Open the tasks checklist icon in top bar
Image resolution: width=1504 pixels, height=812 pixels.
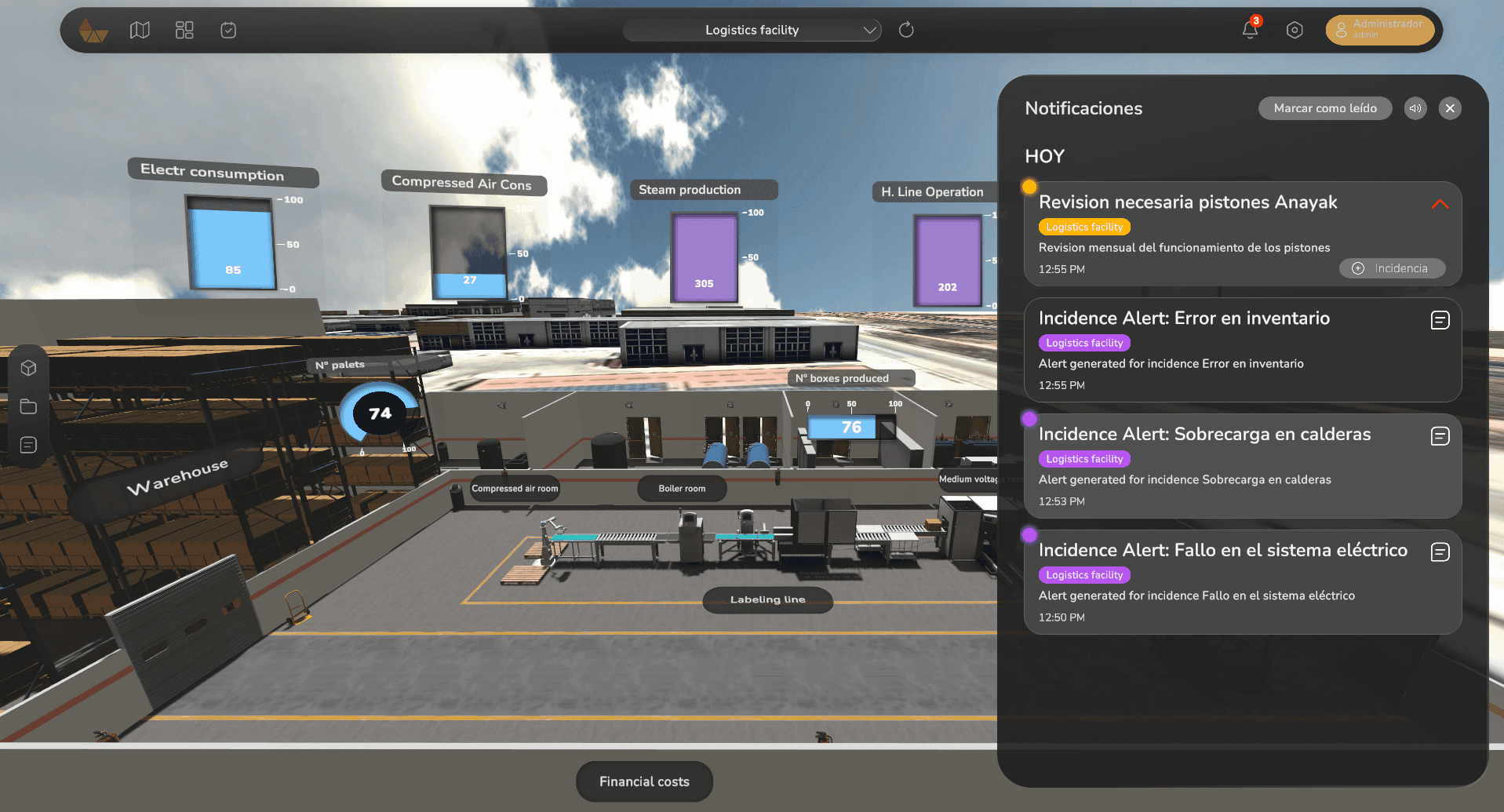[228, 31]
